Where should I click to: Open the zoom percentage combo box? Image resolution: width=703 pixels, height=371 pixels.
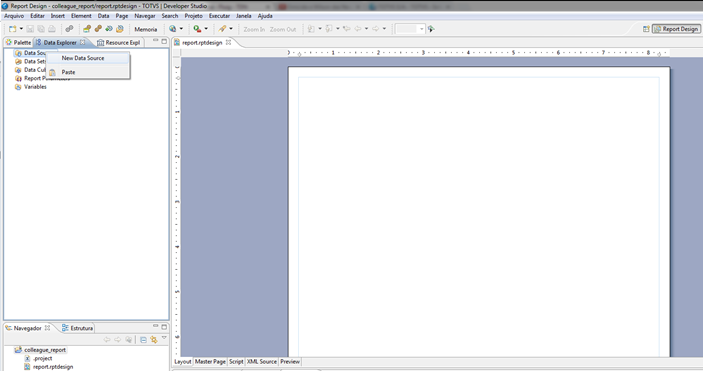pyautogui.click(x=410, y=29)
